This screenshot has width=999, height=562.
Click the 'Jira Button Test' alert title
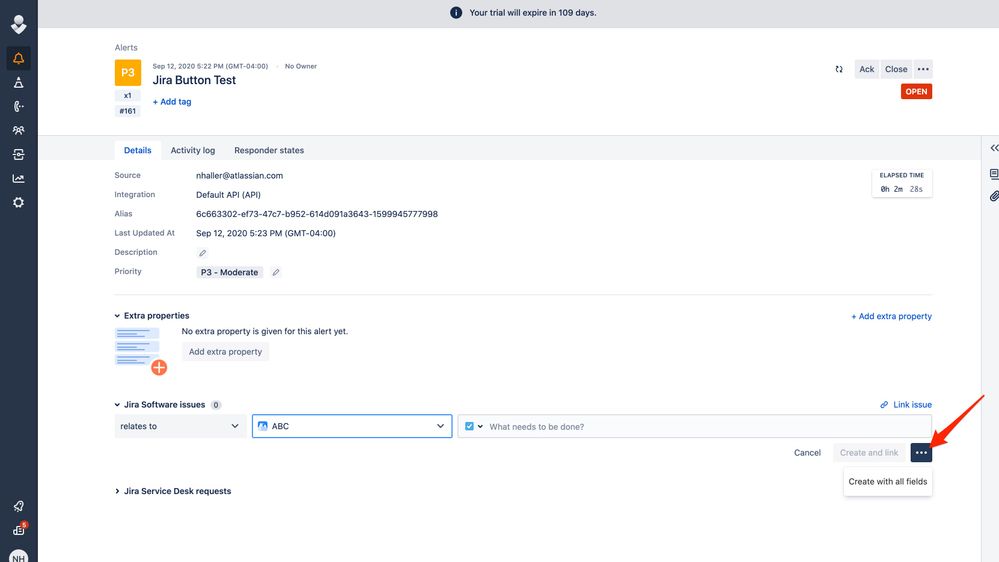tap(194, 80)
